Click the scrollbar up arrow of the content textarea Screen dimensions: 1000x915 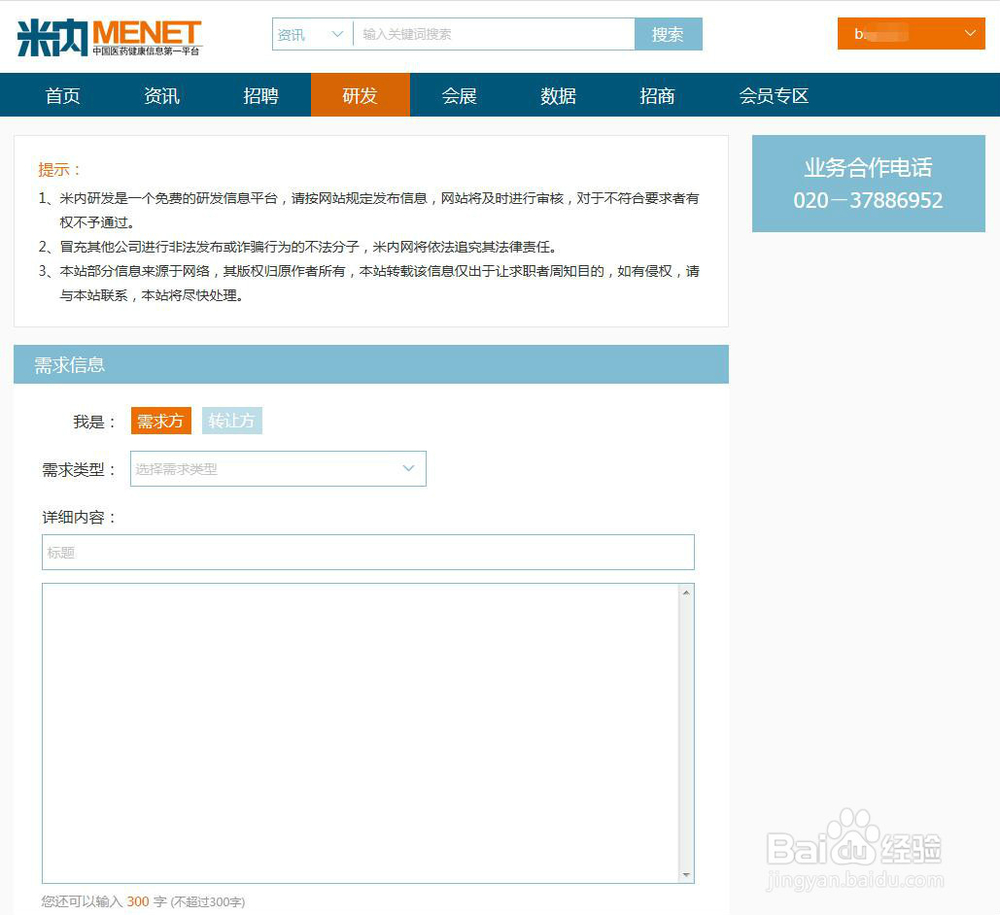click(688, 590)
